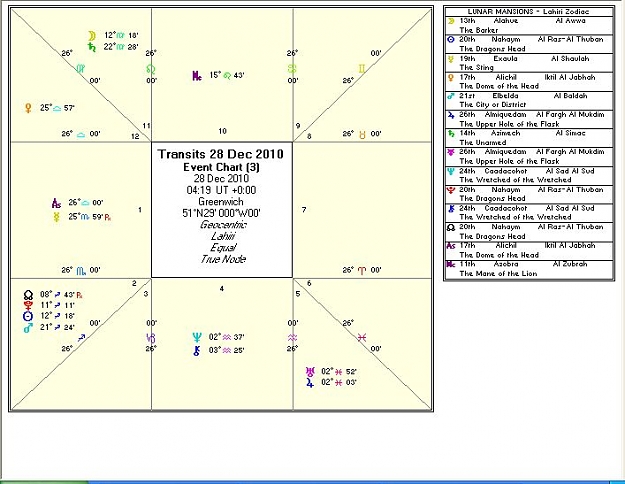Select the 'Greenwich' location text
Image resolution: width=625 pixels, height=484 pixels.
pyautogui.click(x=221, y=202)
